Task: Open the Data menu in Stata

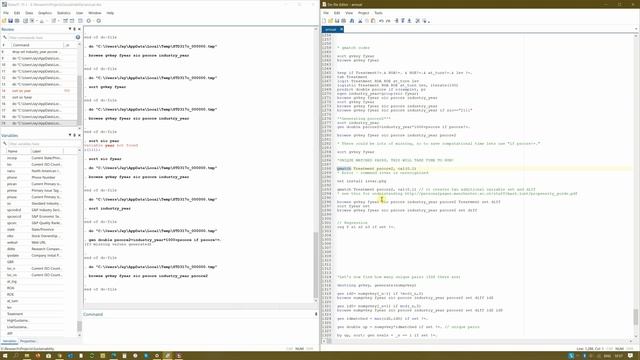Action: pos(29,13)
